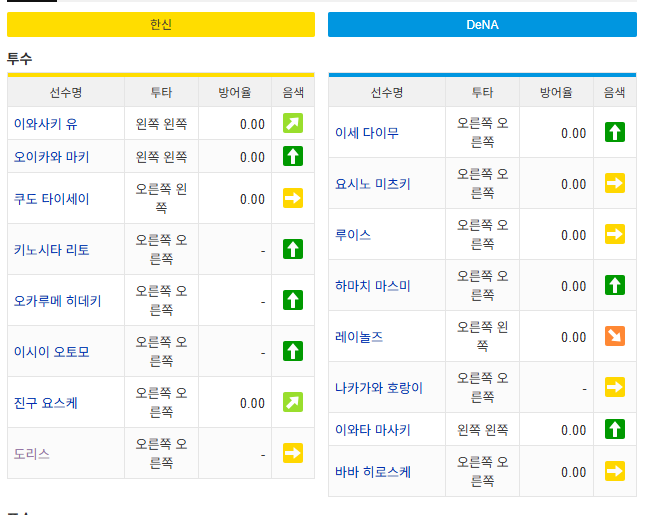Click 선수명 header in DeNA table
This screenshot has width=651, height=515.
pyautogui.click(x=387, y=92)
